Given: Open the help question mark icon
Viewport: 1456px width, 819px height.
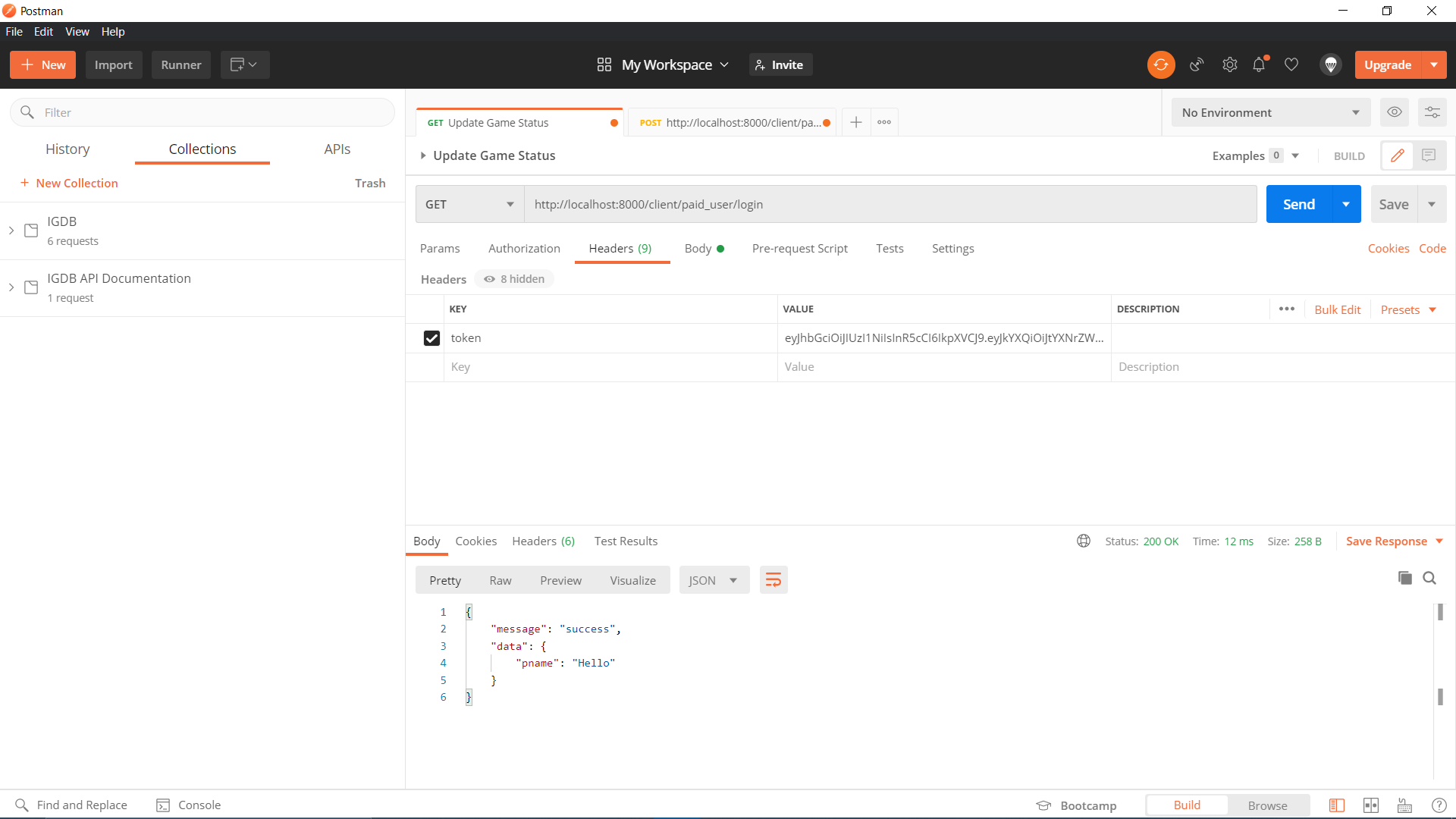Looking at the screenshot, I should coord(1439,805).
